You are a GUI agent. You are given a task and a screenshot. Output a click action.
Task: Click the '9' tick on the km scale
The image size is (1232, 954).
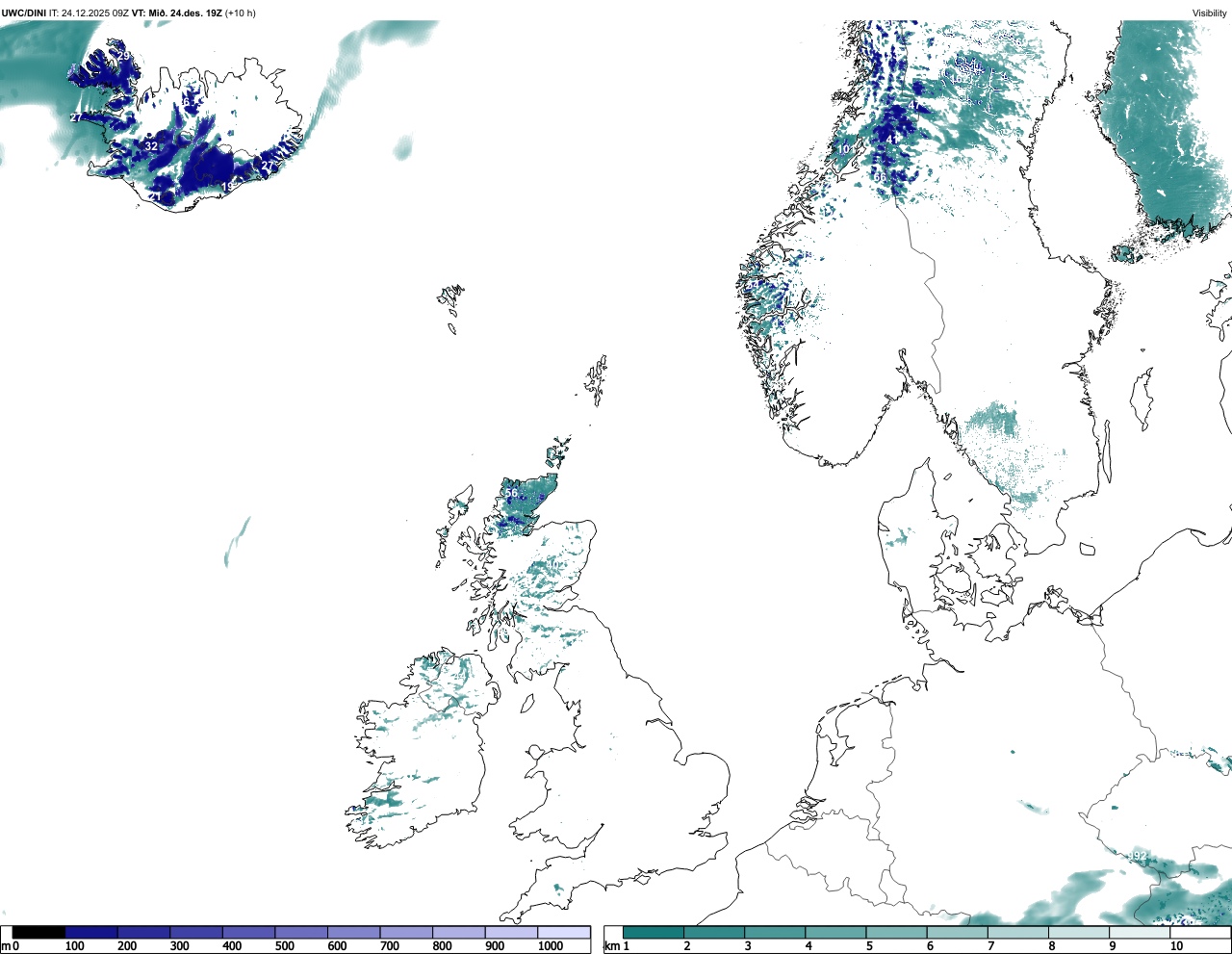coord(1112,946)
